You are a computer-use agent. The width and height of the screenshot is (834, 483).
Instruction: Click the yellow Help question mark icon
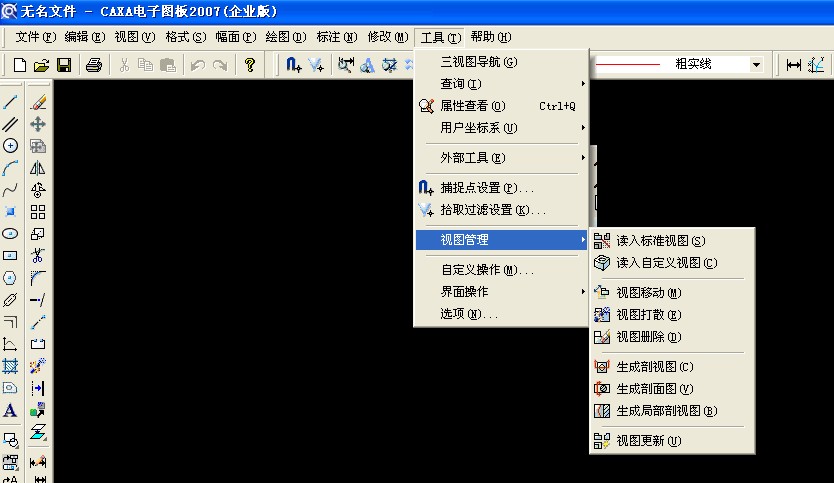pos(249,65)
